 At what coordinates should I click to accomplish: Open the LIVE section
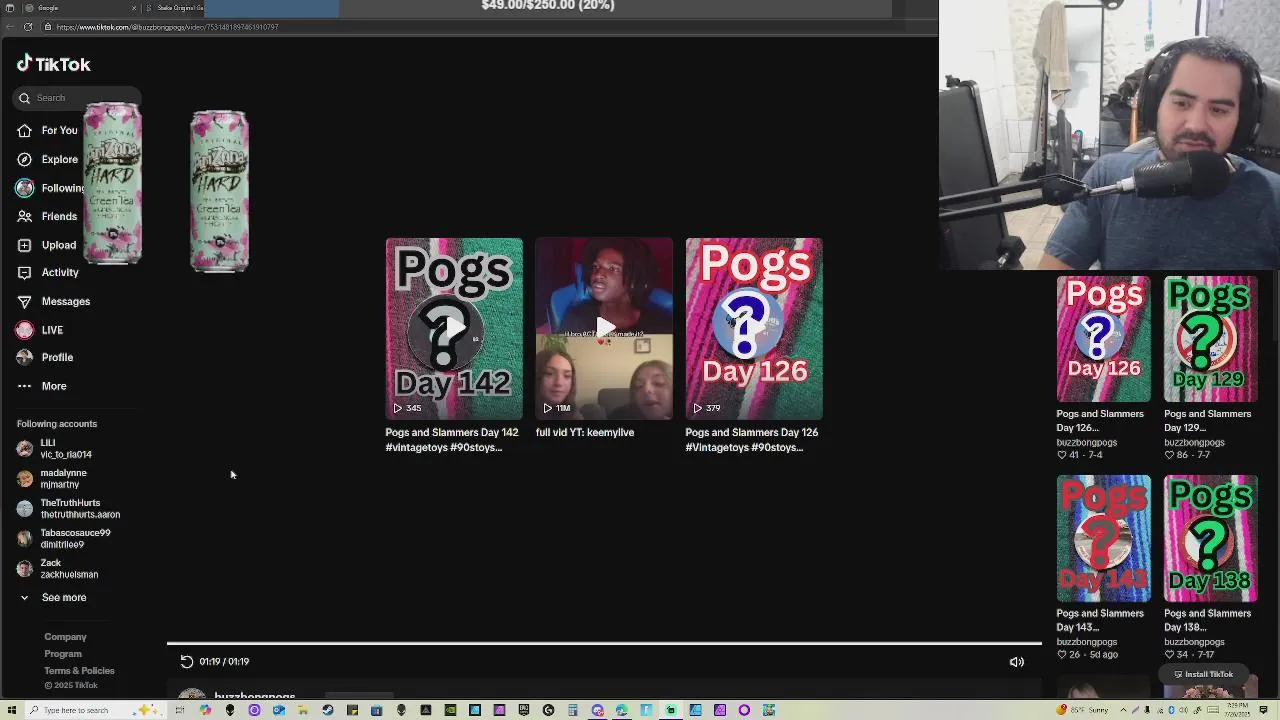pos(40,330)
